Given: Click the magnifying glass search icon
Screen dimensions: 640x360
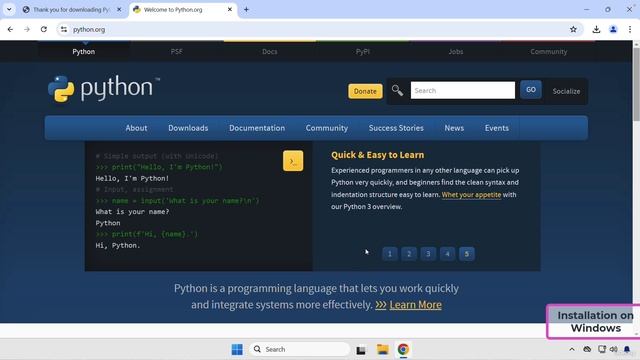Looking at the screenshot, I should click(x=397, y=90).
